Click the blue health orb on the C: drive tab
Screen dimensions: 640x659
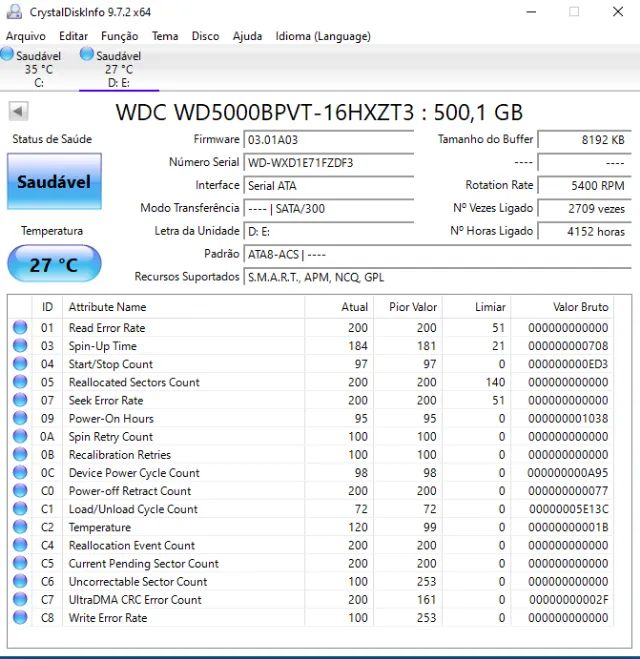[x=7, y=54]
